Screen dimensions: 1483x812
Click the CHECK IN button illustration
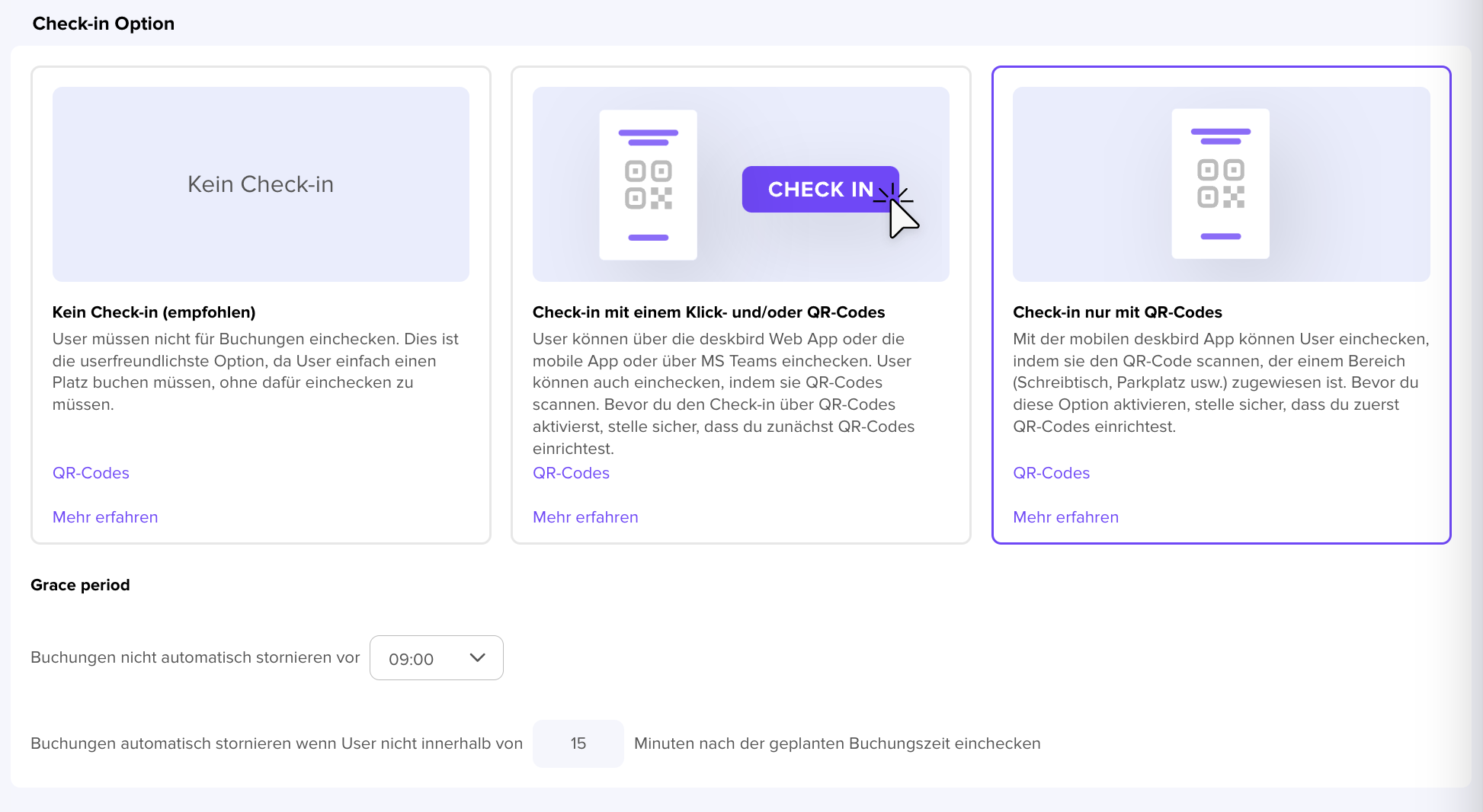click(x=820, y=189)
